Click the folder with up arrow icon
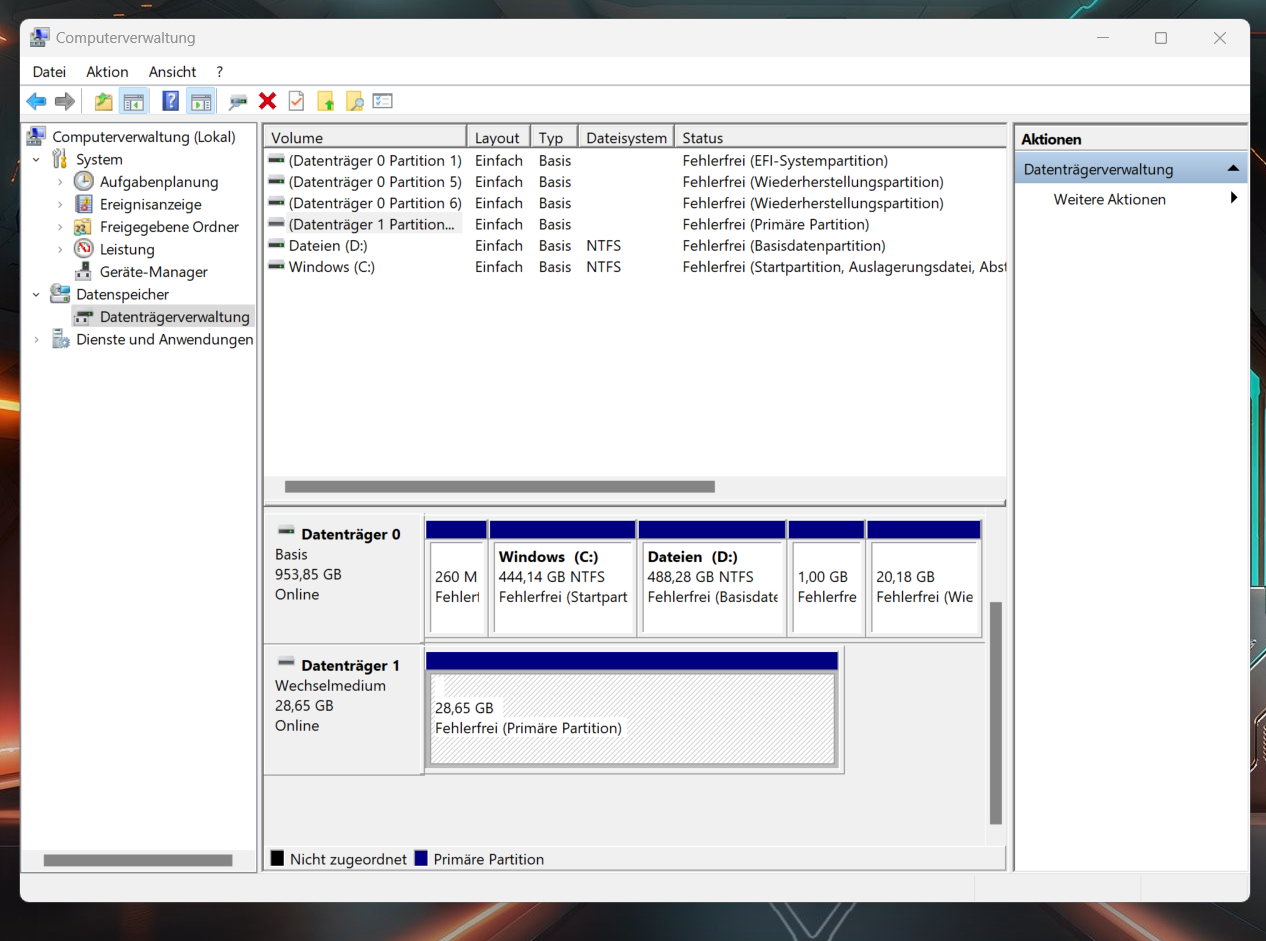 point(324,100)
